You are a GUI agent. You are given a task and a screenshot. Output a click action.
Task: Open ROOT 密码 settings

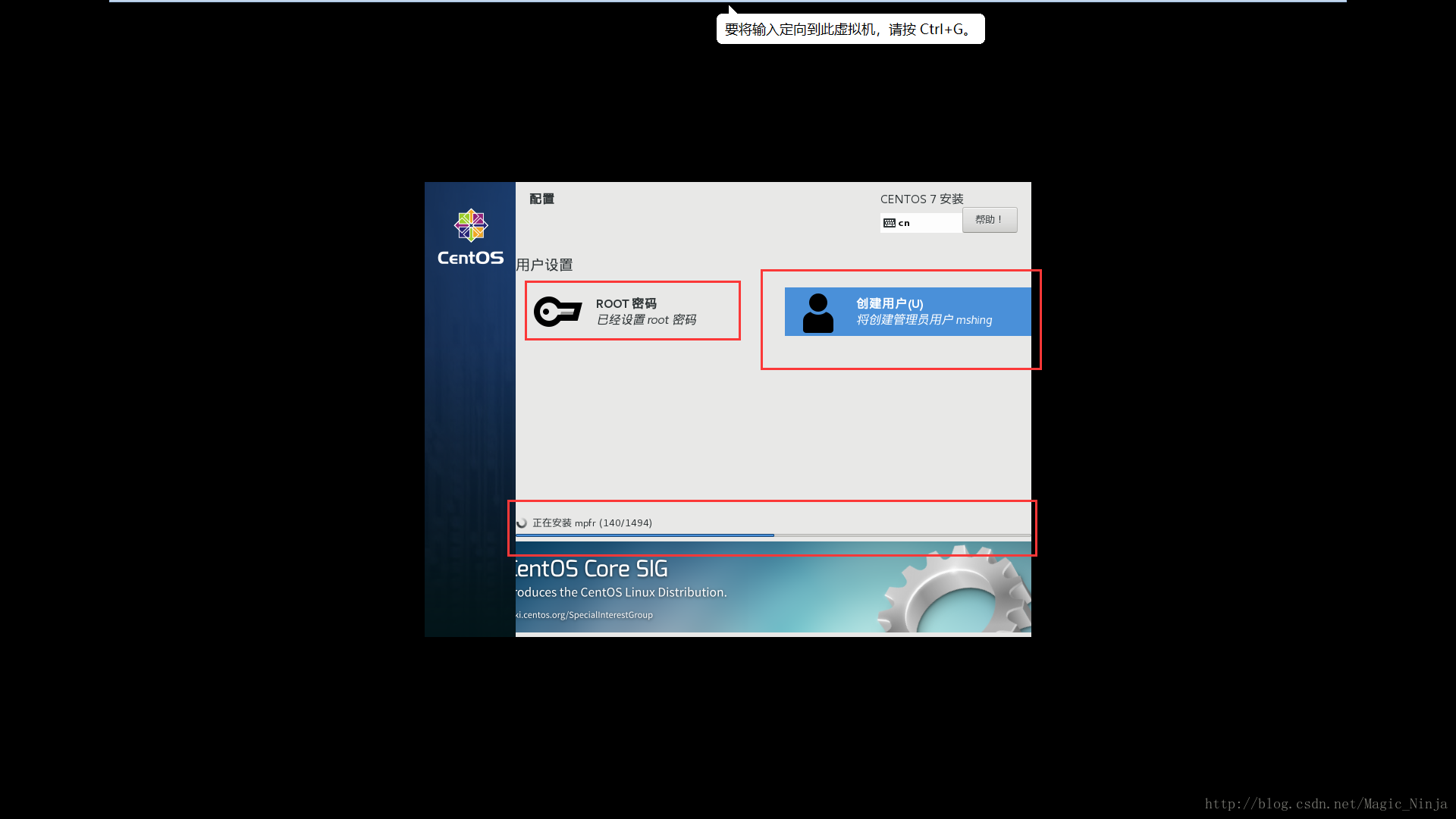[x=632, y=311]
